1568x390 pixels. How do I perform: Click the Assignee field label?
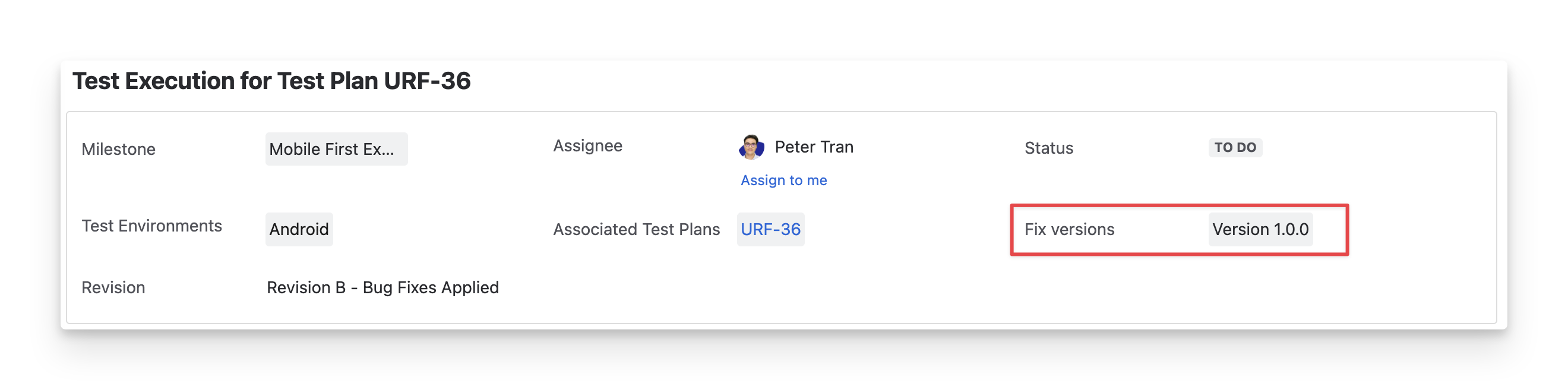[587, 146]
